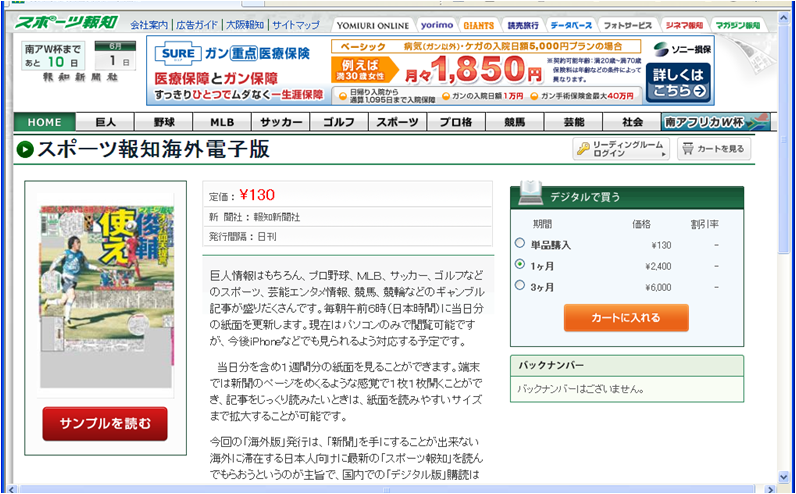Follow the 大阪報知 link
796x494 pixels.
(x=245, y=25)
